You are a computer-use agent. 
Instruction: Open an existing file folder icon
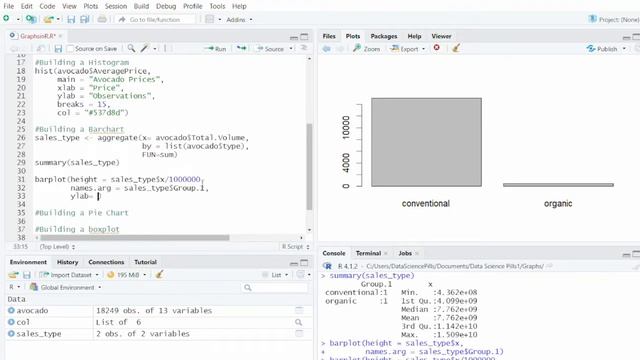[49, 19]
